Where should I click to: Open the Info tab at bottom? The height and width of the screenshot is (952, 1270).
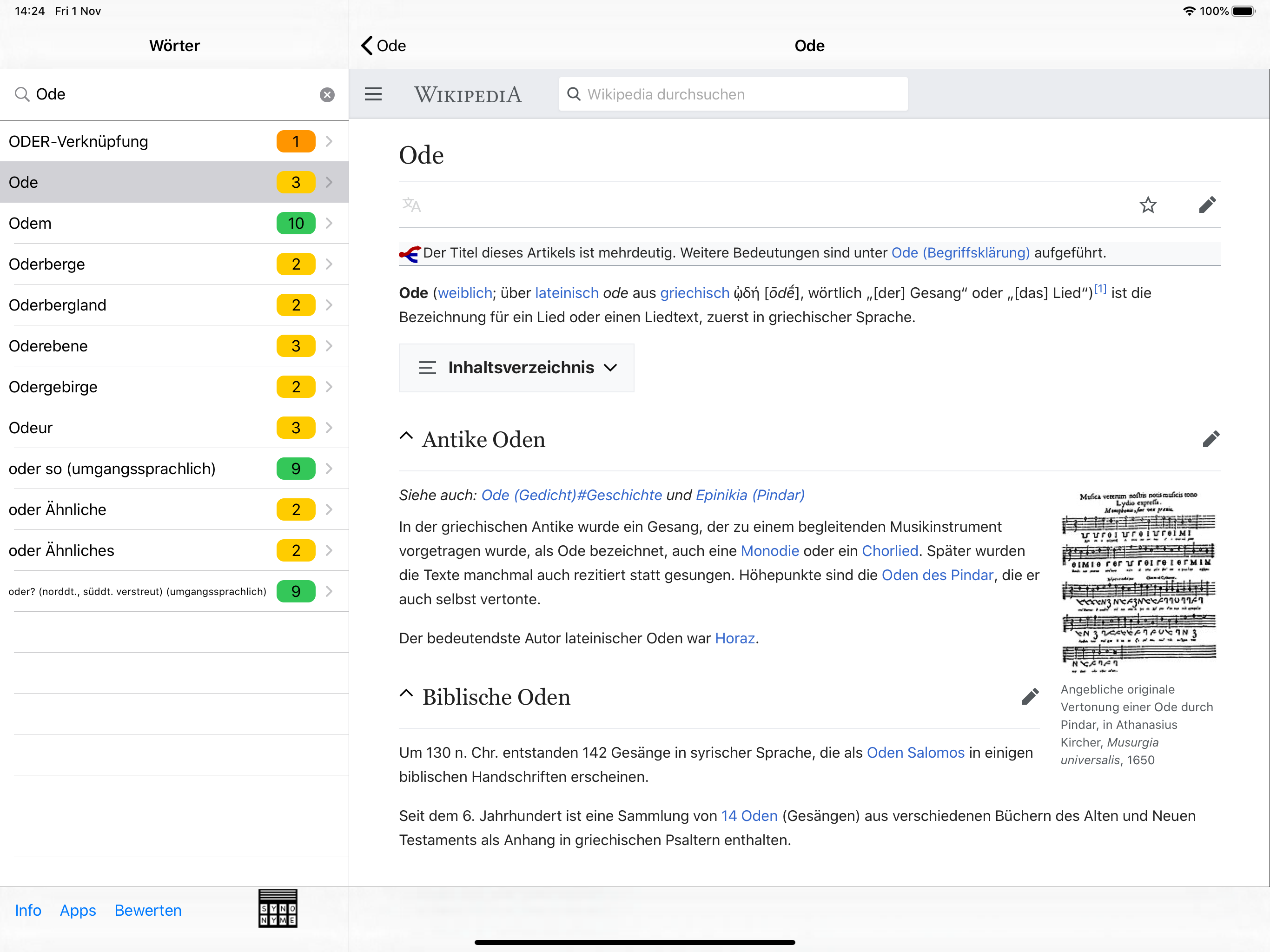(28, 910)
